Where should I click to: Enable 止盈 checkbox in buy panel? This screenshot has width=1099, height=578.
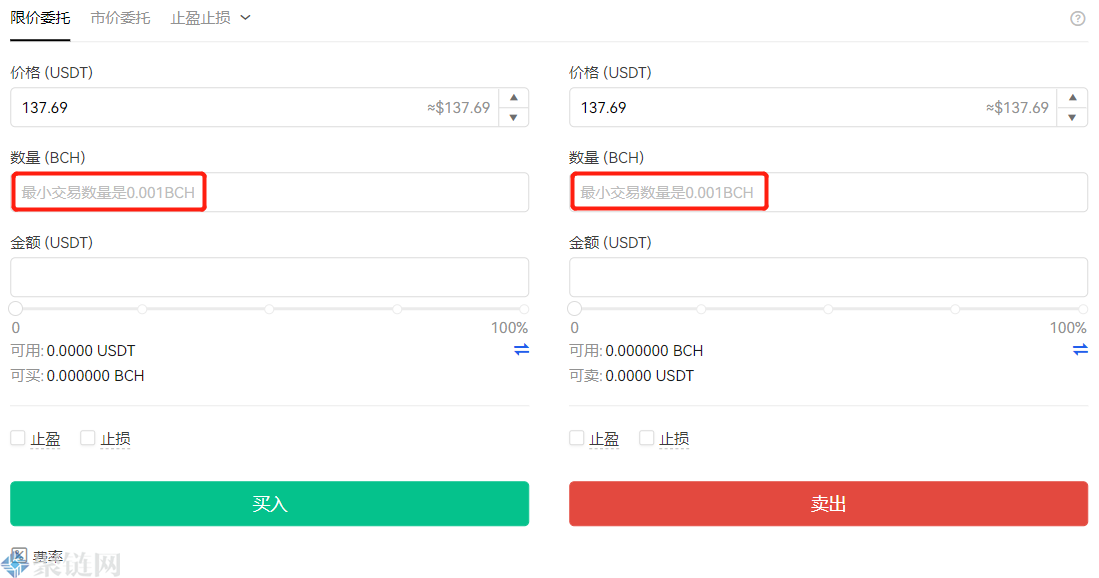pyautogui.click(x=18, y=438)
